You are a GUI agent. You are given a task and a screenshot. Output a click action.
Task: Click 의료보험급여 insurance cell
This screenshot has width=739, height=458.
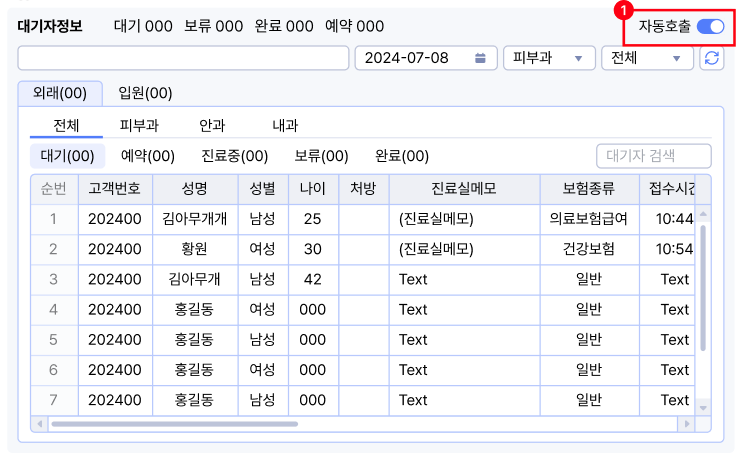pos(589,219)
